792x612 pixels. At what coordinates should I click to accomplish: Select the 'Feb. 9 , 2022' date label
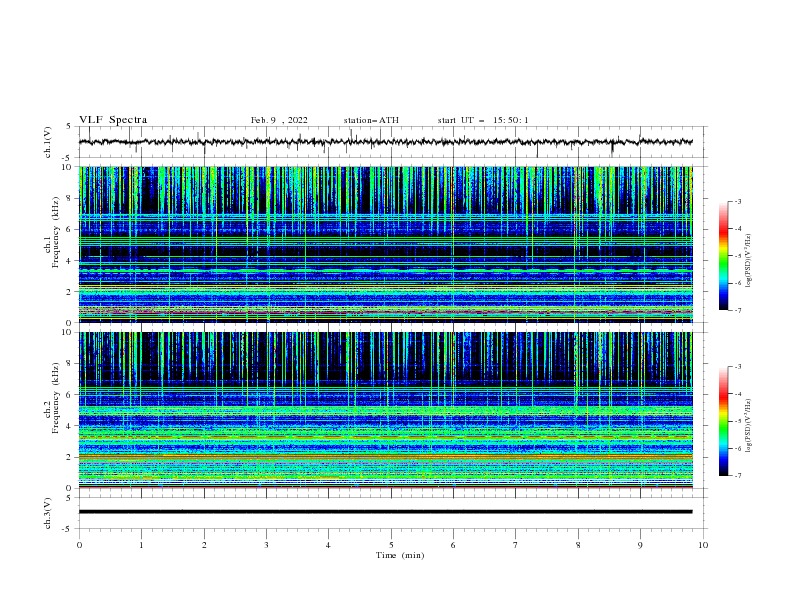[x=279, y=120]
